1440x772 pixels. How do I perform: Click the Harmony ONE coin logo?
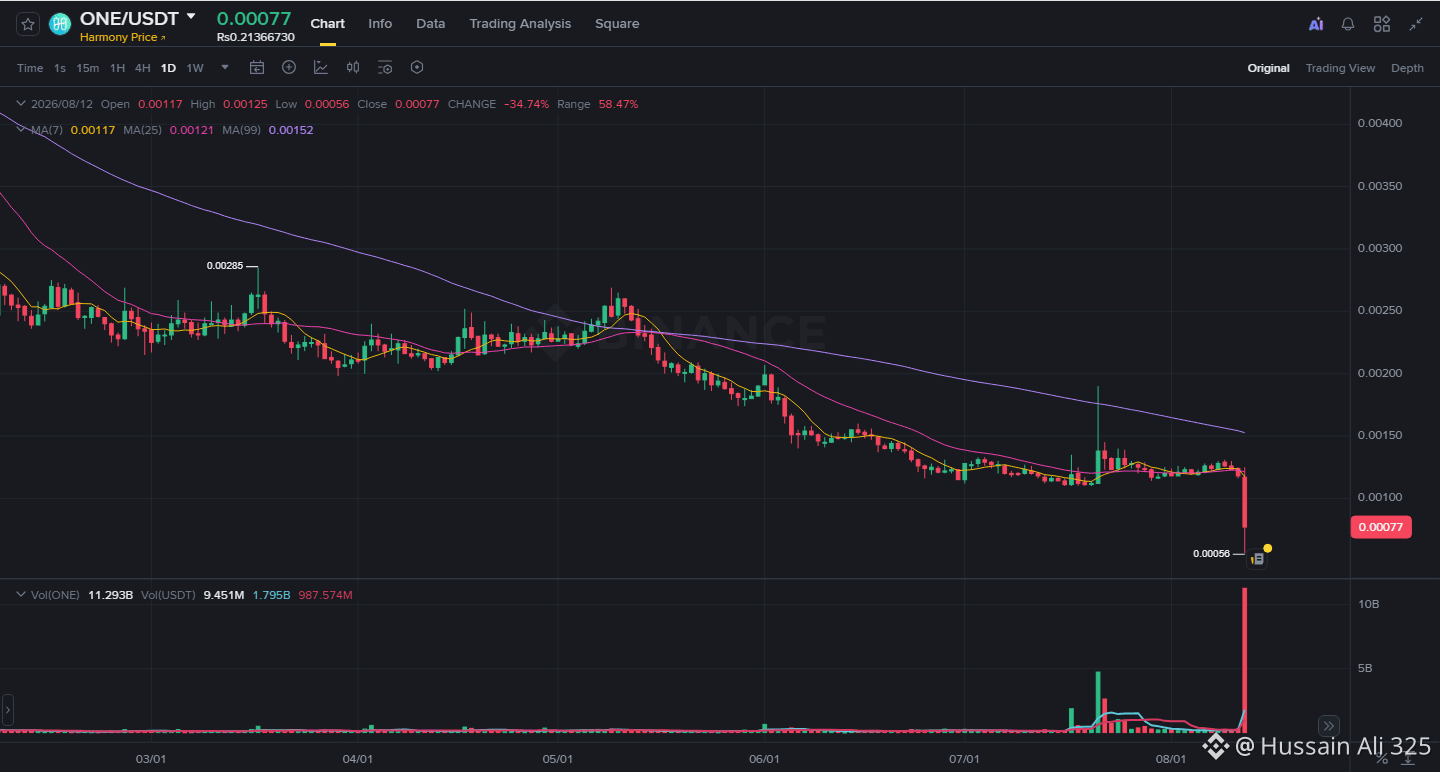click(60, 24)
